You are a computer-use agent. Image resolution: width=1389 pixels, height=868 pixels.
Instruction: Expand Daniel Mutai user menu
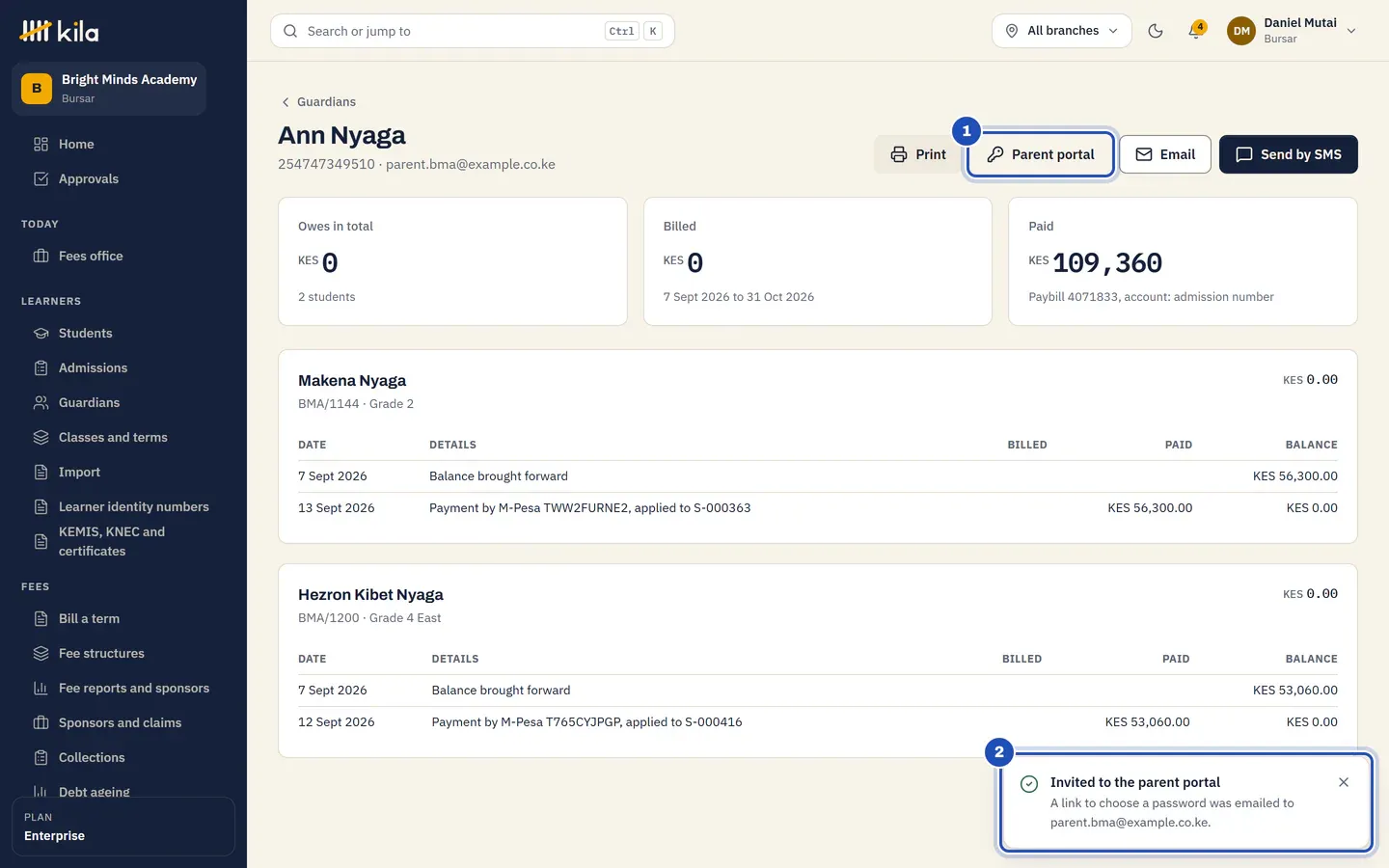1293,31
